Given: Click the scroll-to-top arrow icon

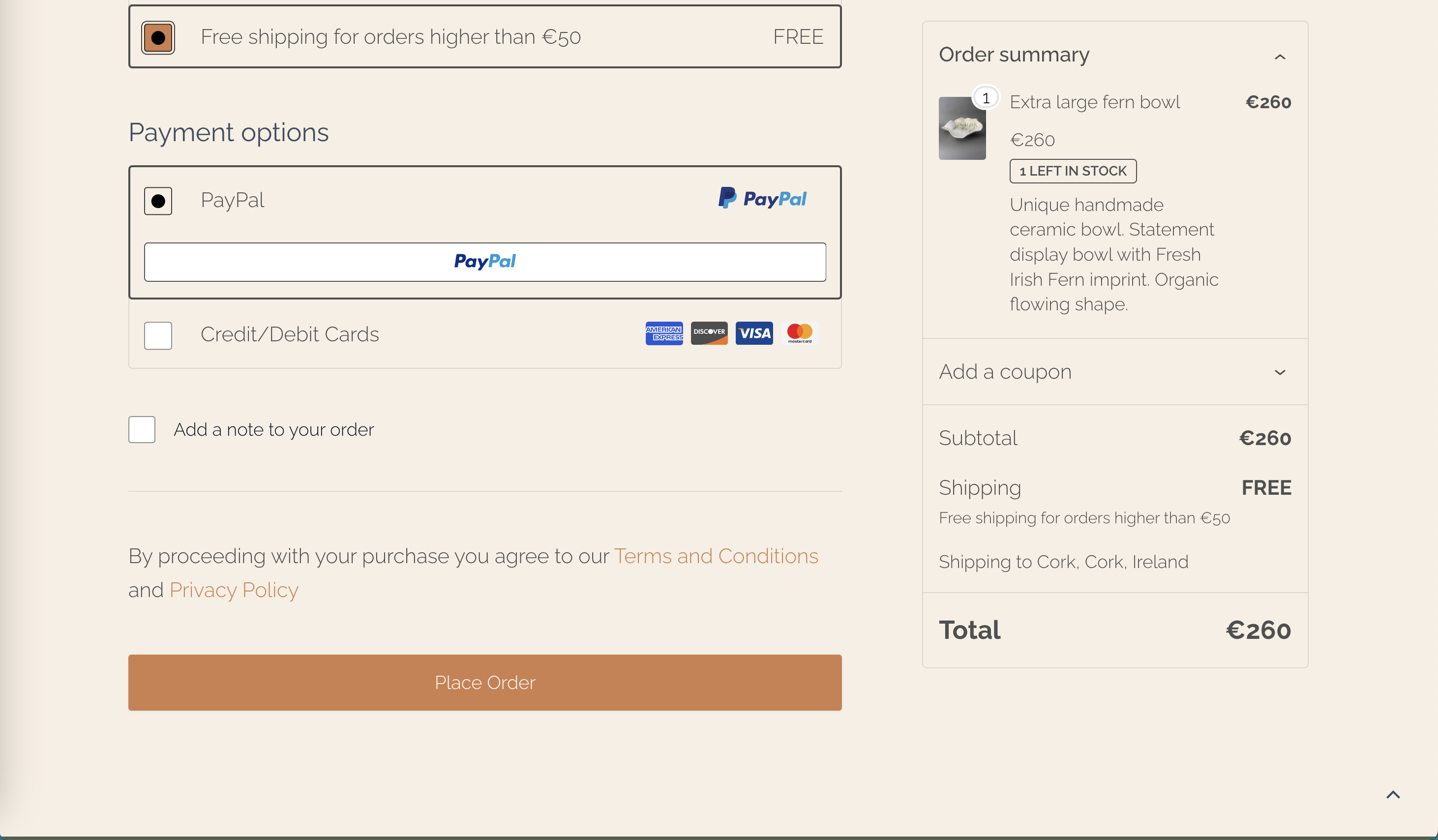Looking at the screenshot, I should [x=1393, y=794].
